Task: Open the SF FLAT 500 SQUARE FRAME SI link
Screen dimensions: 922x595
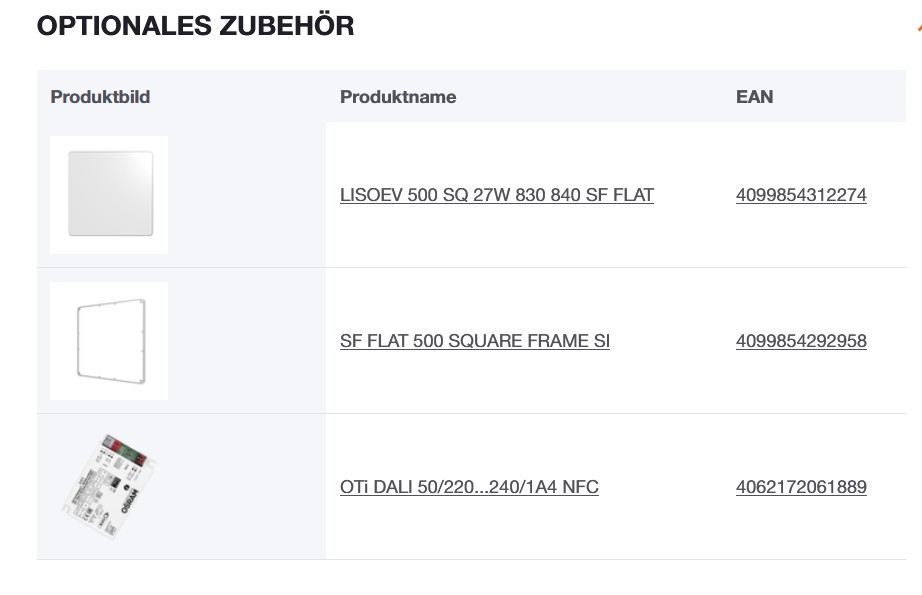Action: pos(474,341)
